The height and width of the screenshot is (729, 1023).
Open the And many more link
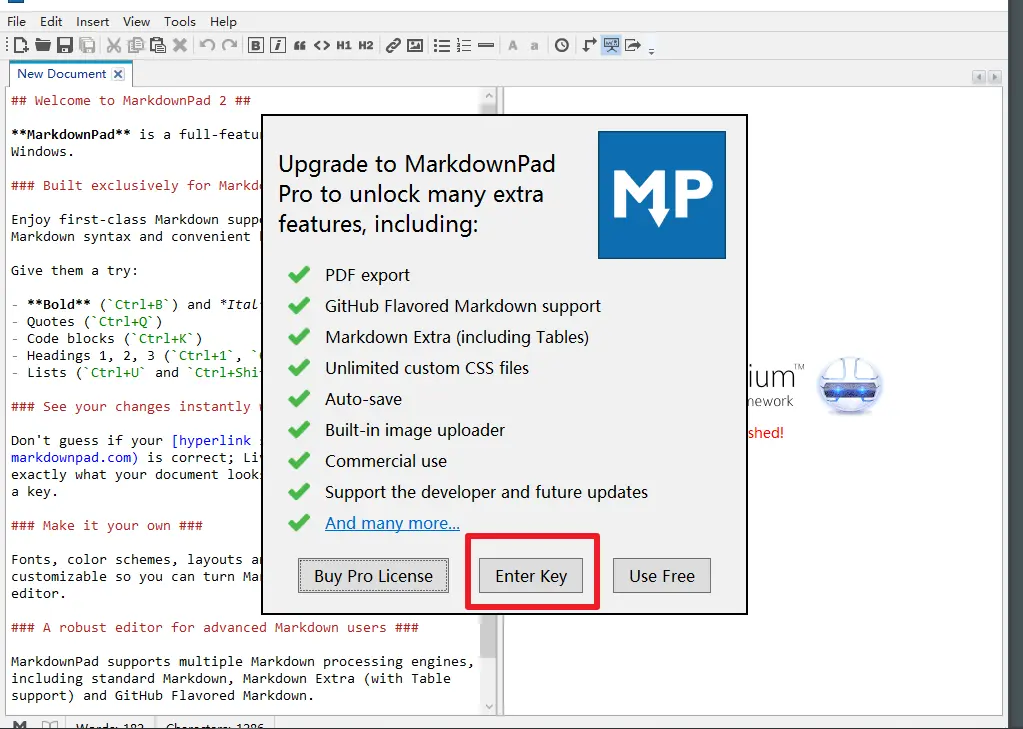point(392,523)
